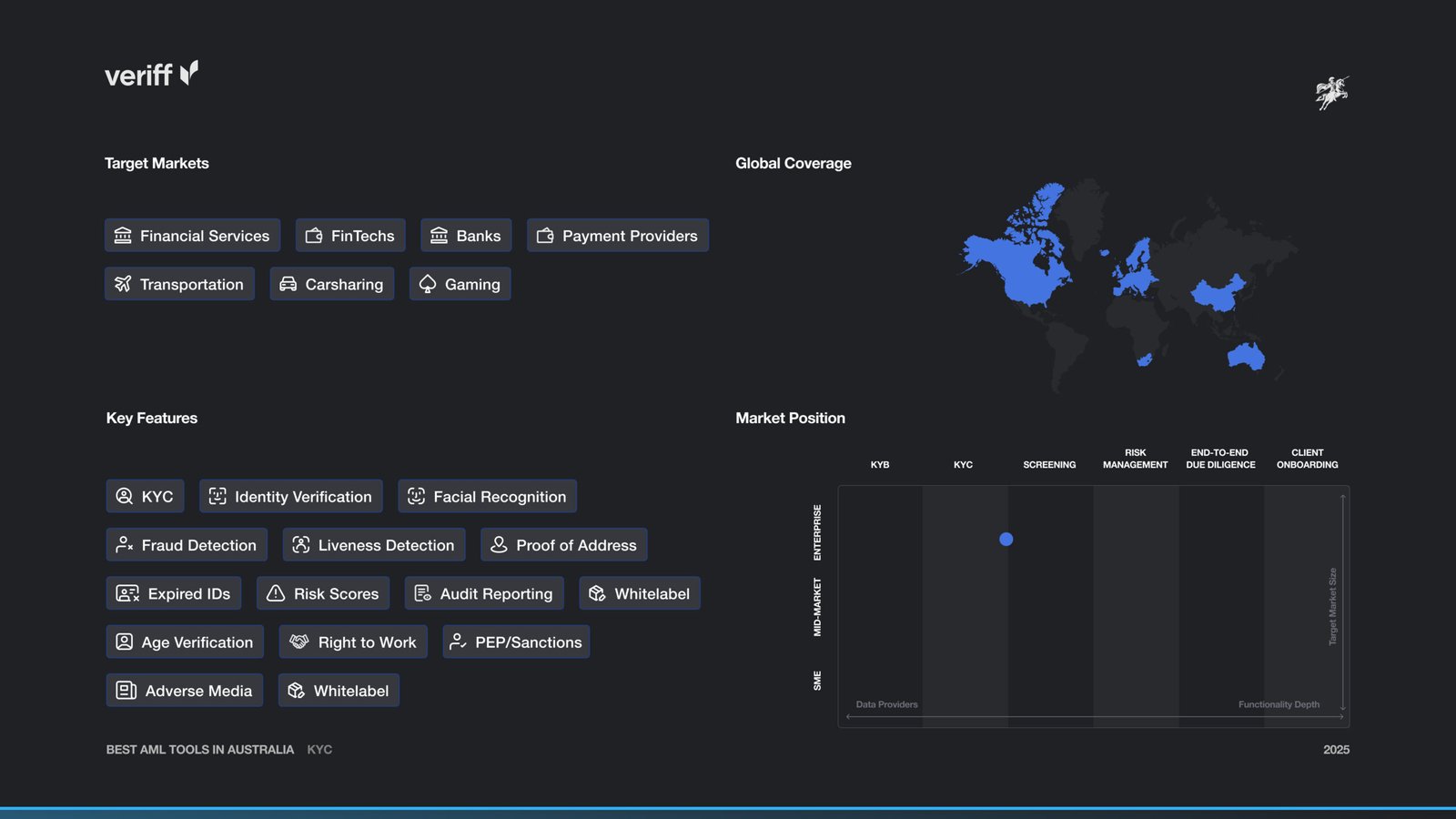Click the spade icon beside Gaming
The image size is (1456, 819).
click(428, 284)
